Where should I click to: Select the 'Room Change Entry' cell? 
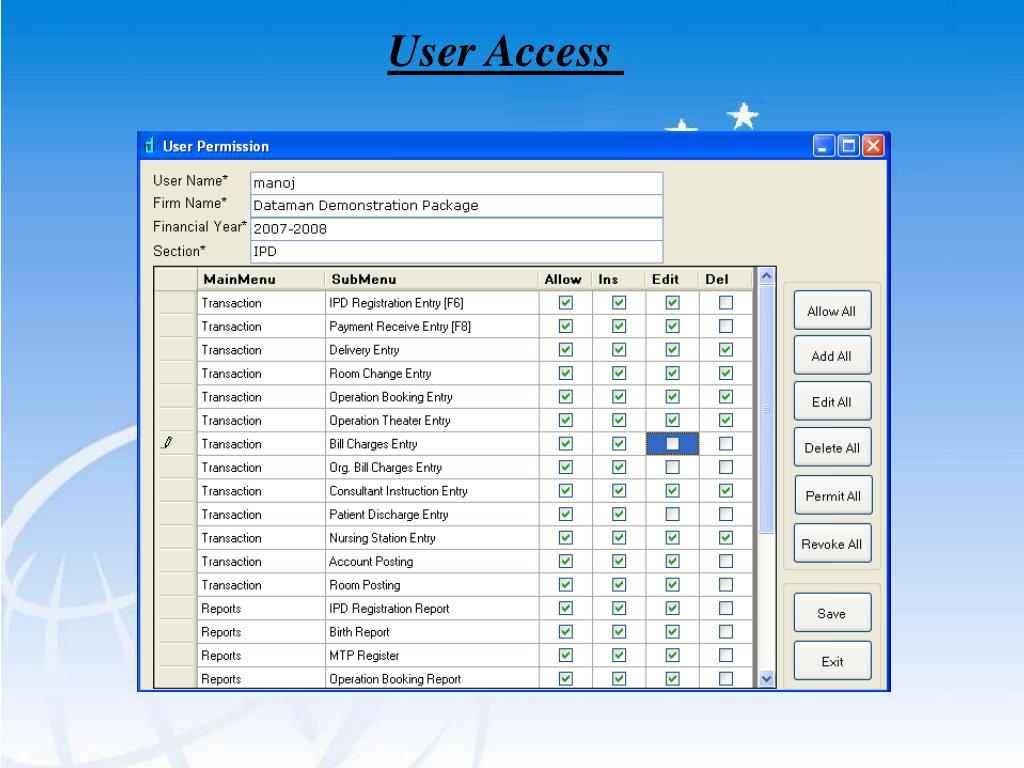pos(432,373)
